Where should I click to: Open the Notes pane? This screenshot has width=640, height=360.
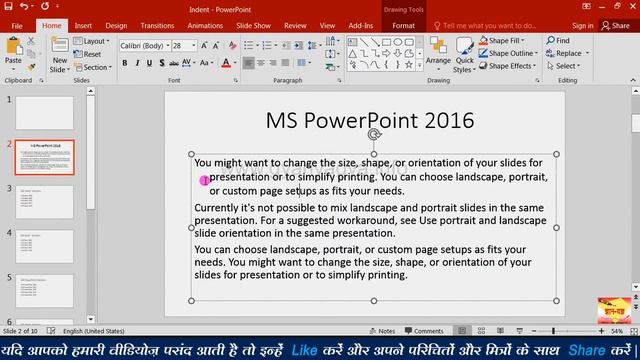tap(382, 331)
